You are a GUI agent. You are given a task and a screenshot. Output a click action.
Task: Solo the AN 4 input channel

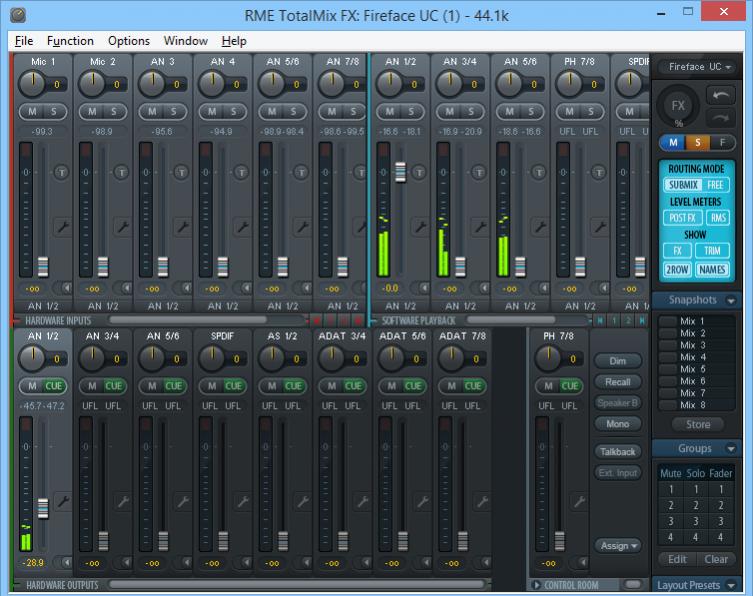pyautogui.click(x=233, y=111)
